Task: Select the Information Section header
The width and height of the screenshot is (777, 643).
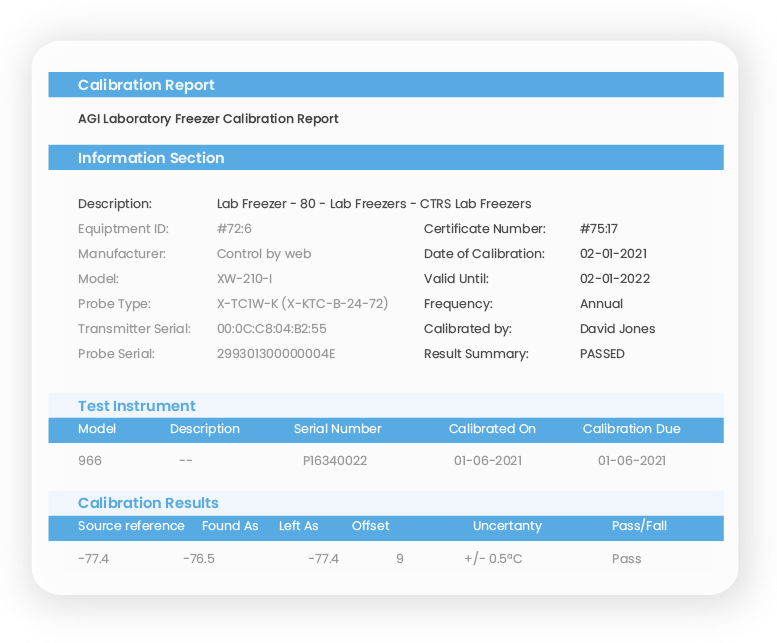Action: coord(386,158)
